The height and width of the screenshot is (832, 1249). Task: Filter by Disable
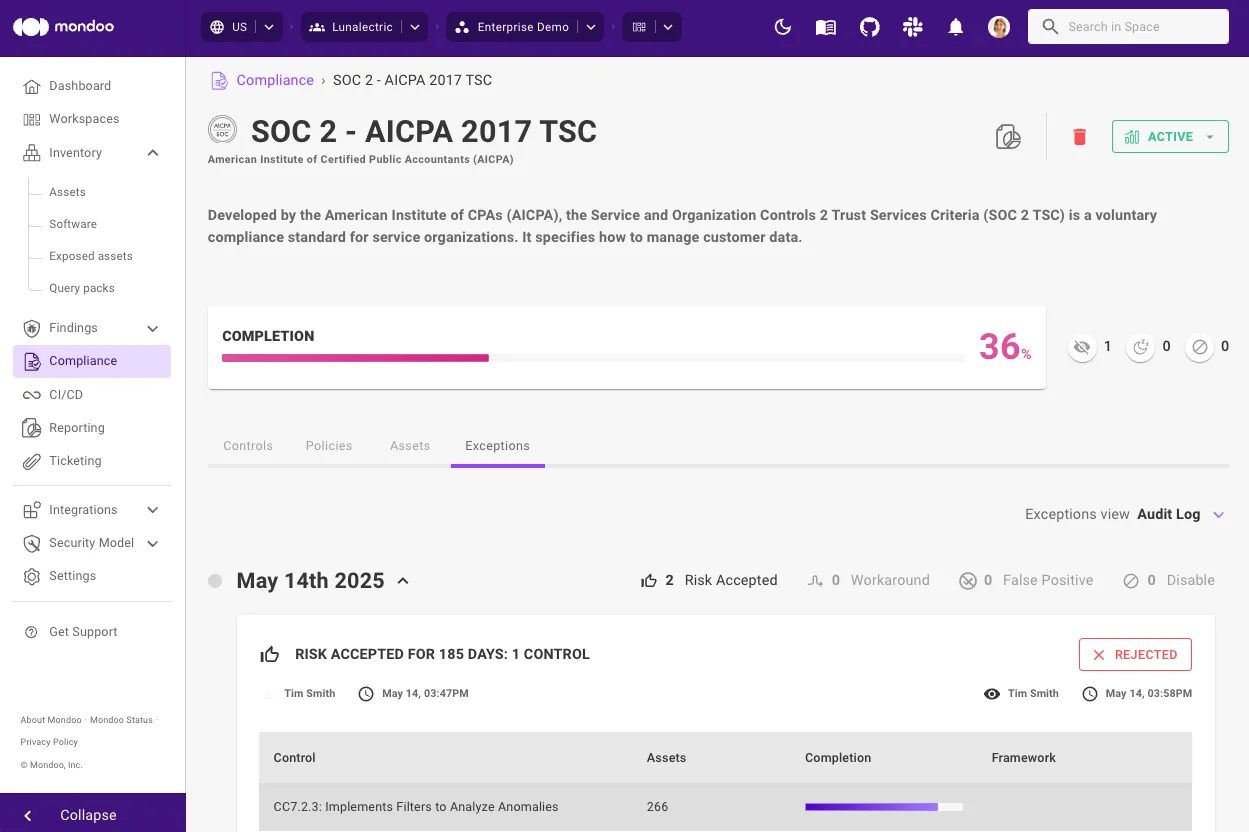point(1168,580)
